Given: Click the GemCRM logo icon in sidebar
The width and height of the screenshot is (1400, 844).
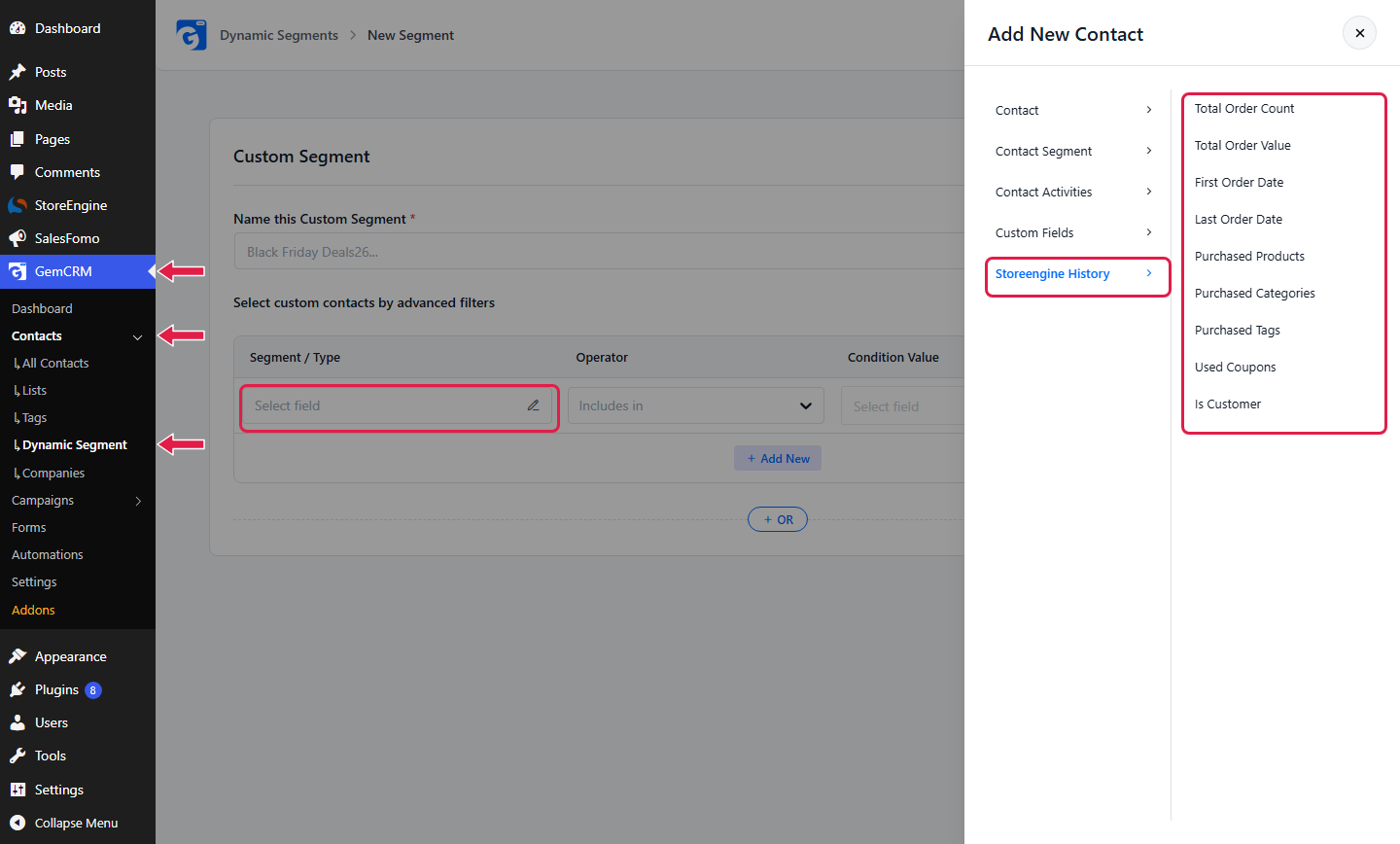Looking at the screenshot, I should 17,271.
